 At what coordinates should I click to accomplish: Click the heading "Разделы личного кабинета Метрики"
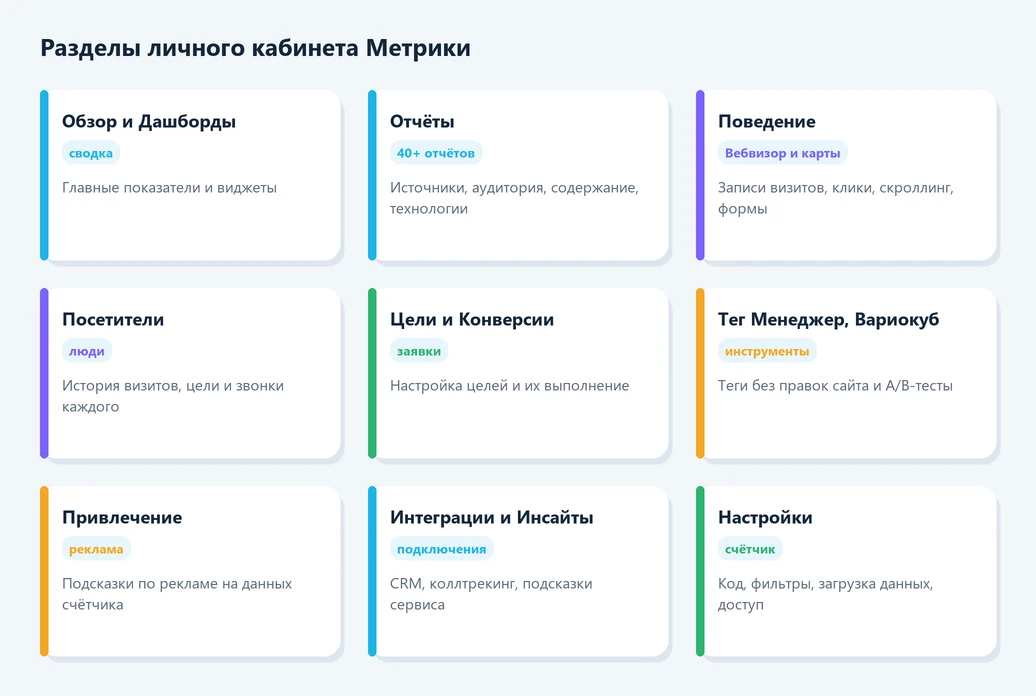point(255,48)
